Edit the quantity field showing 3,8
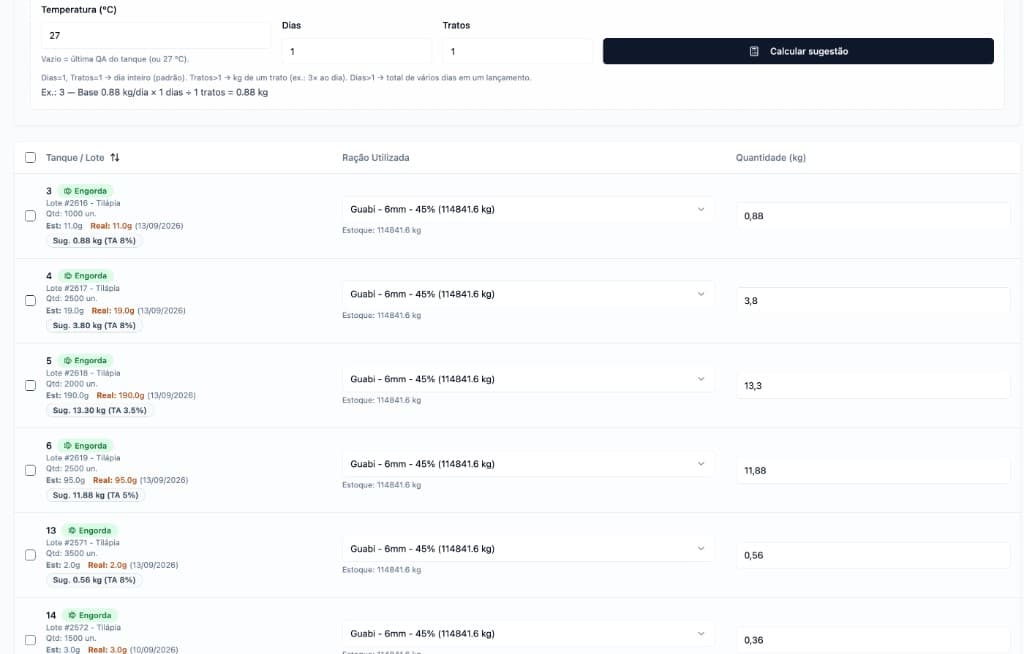The image size is (1024, 654). pos(873,301)
